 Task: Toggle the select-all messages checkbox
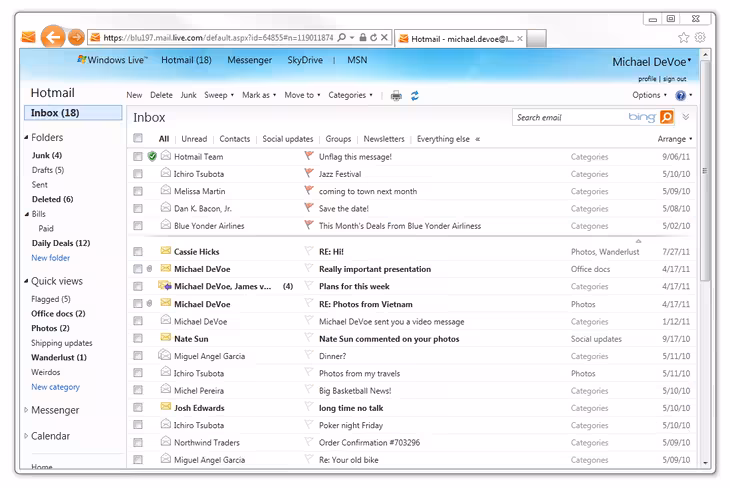coord(137,138)
